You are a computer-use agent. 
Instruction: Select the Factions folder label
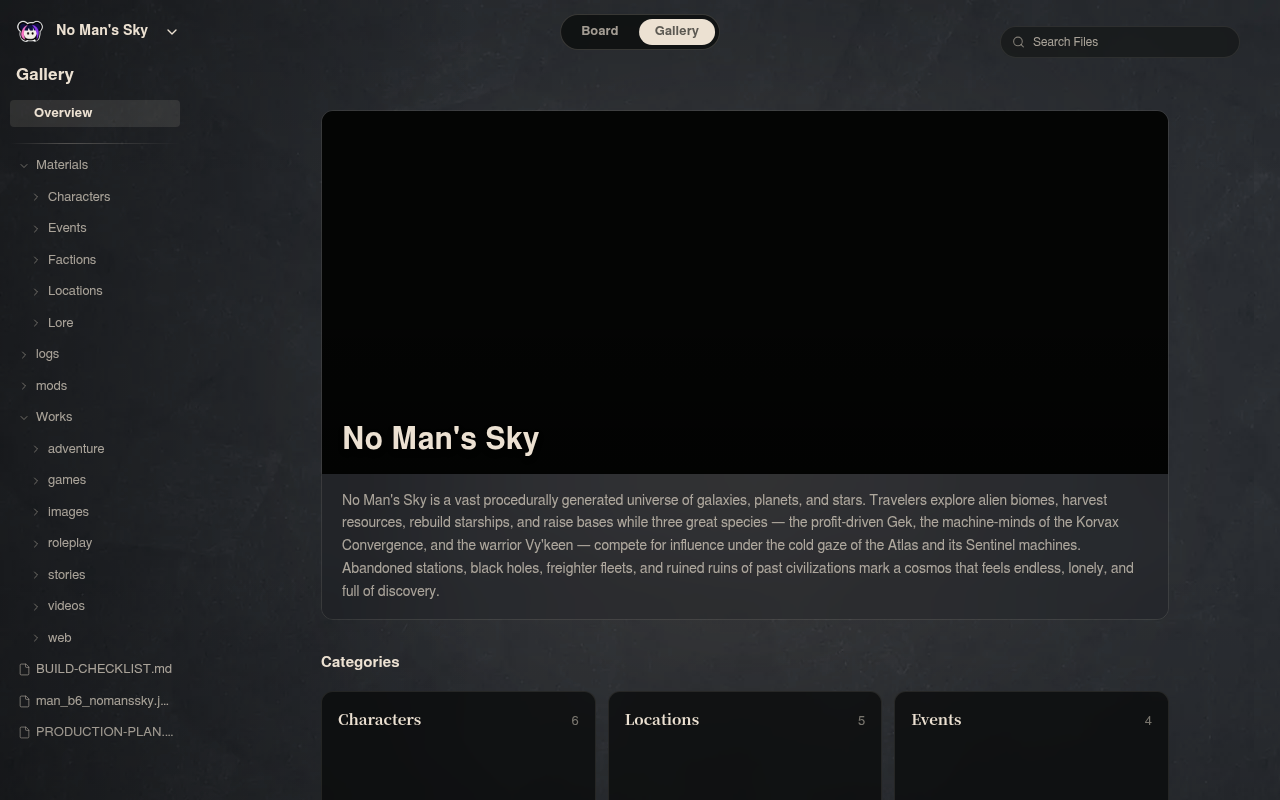tap(72, 260)
